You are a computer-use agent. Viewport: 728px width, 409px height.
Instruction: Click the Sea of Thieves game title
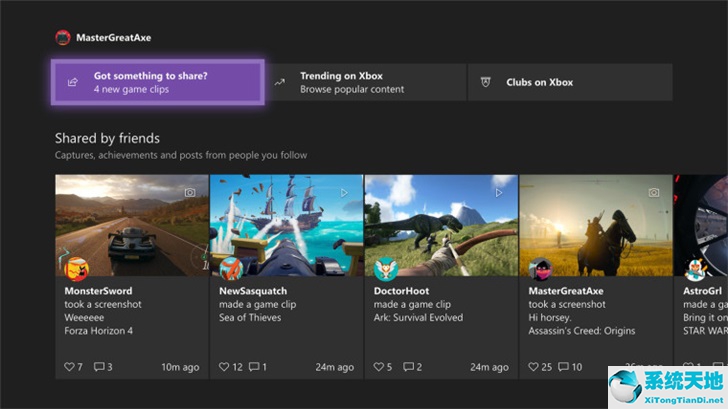pos(250,318)
